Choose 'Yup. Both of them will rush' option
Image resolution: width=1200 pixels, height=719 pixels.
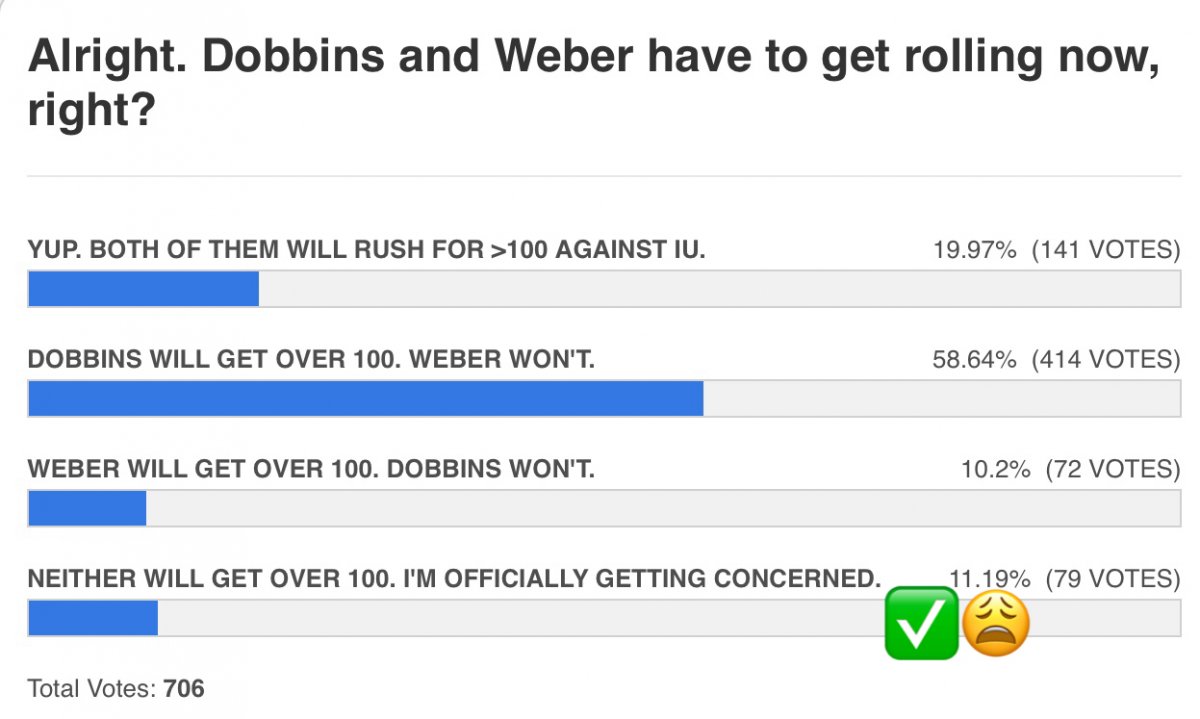367,249
